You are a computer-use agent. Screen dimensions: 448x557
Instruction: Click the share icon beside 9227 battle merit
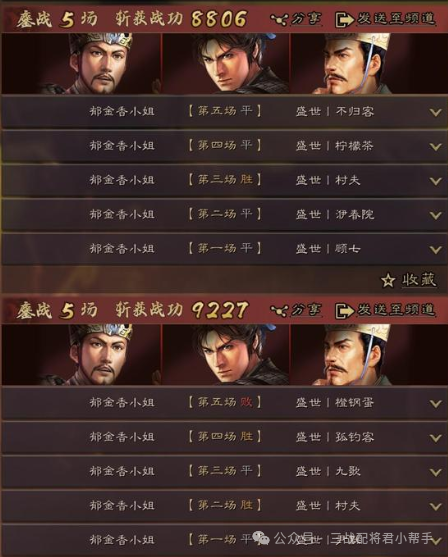279,311
